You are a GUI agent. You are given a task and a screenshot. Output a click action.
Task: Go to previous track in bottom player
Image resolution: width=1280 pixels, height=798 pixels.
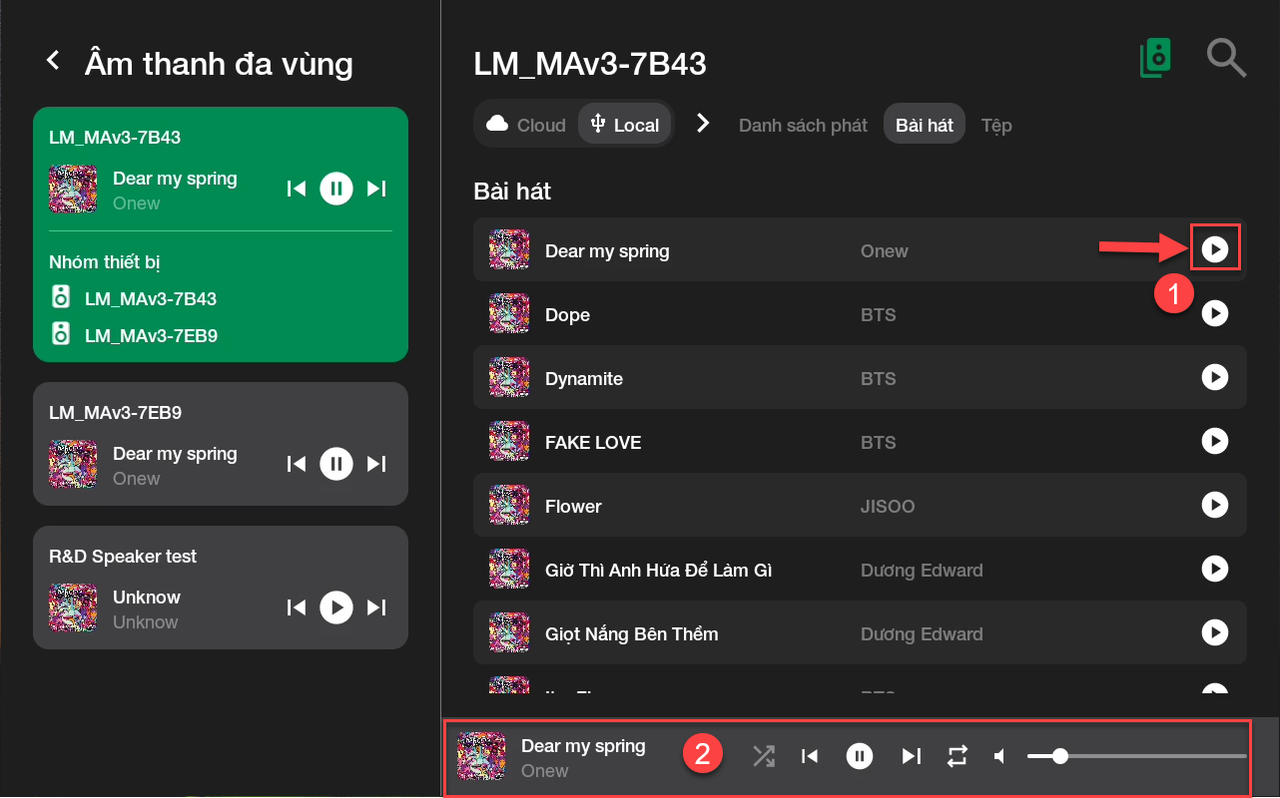(810, 757)
